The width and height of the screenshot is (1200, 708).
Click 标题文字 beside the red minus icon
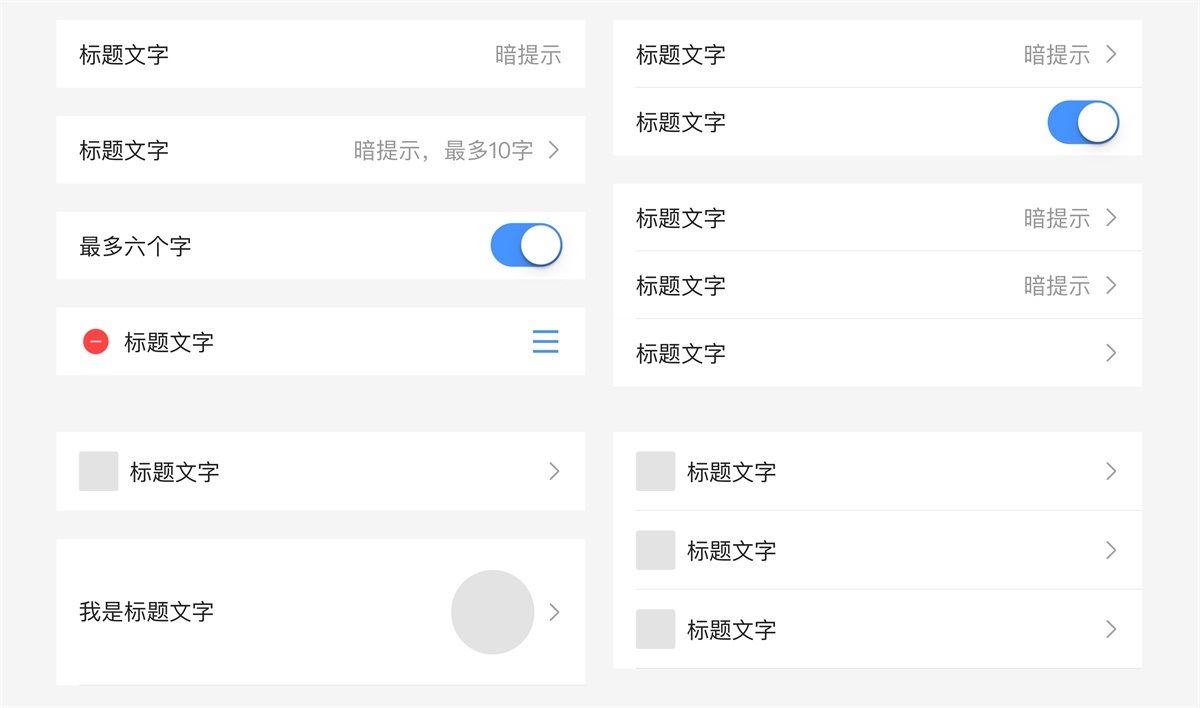[168, 343]
